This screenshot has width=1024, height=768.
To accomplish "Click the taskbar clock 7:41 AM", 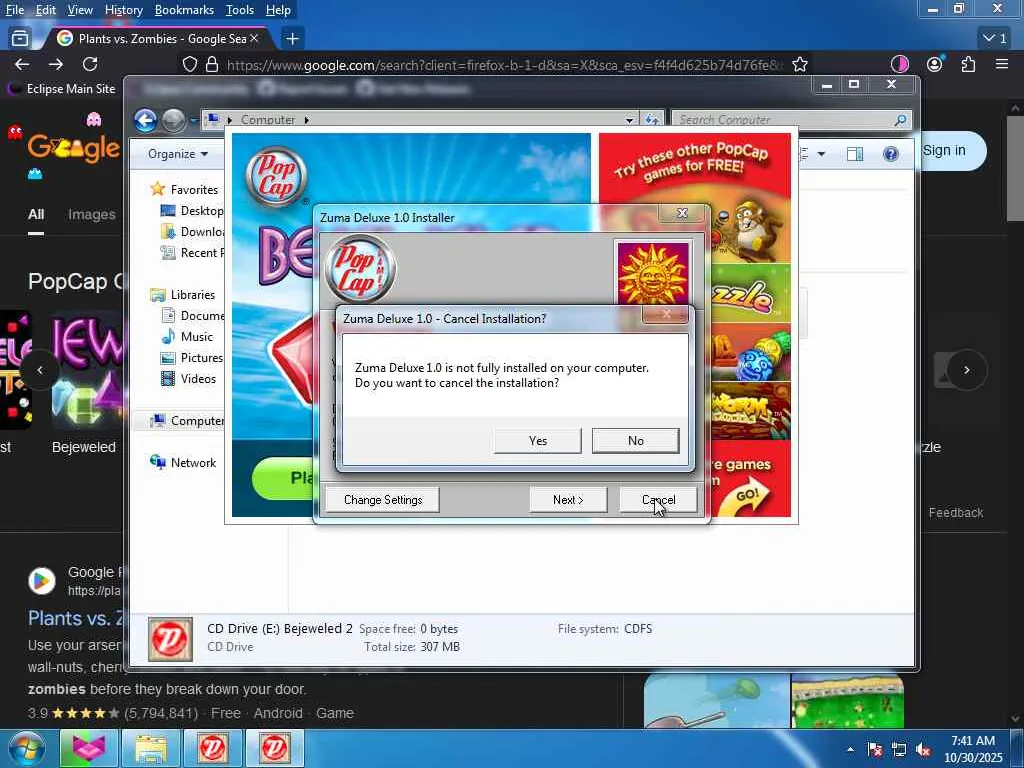I will [973, 749].
